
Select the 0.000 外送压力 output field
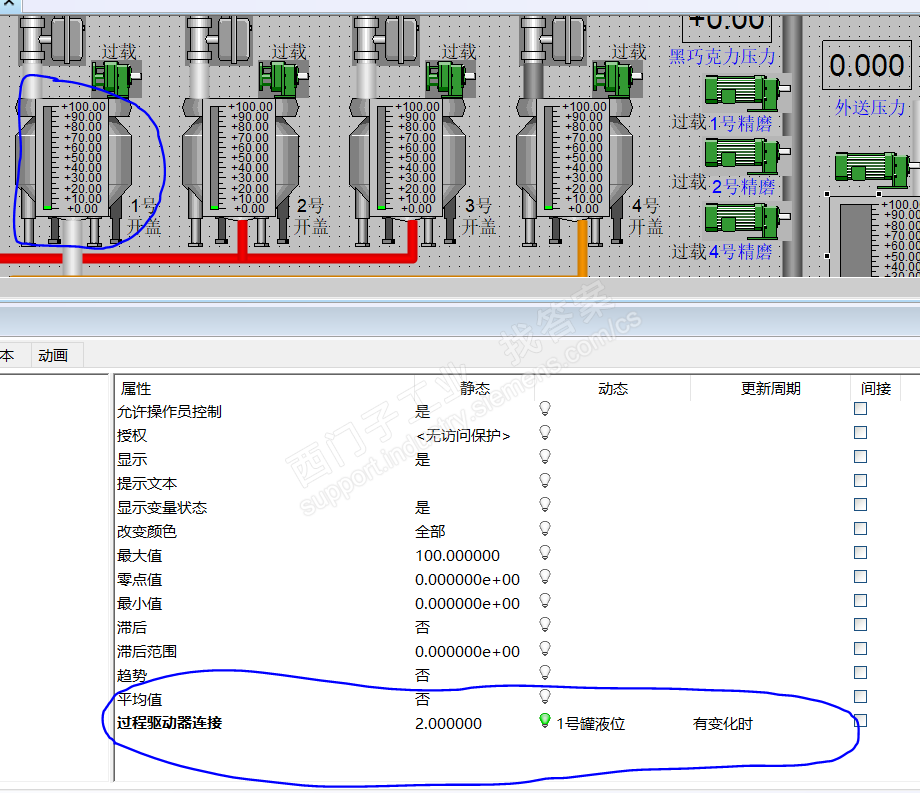(x=867, y=65)
